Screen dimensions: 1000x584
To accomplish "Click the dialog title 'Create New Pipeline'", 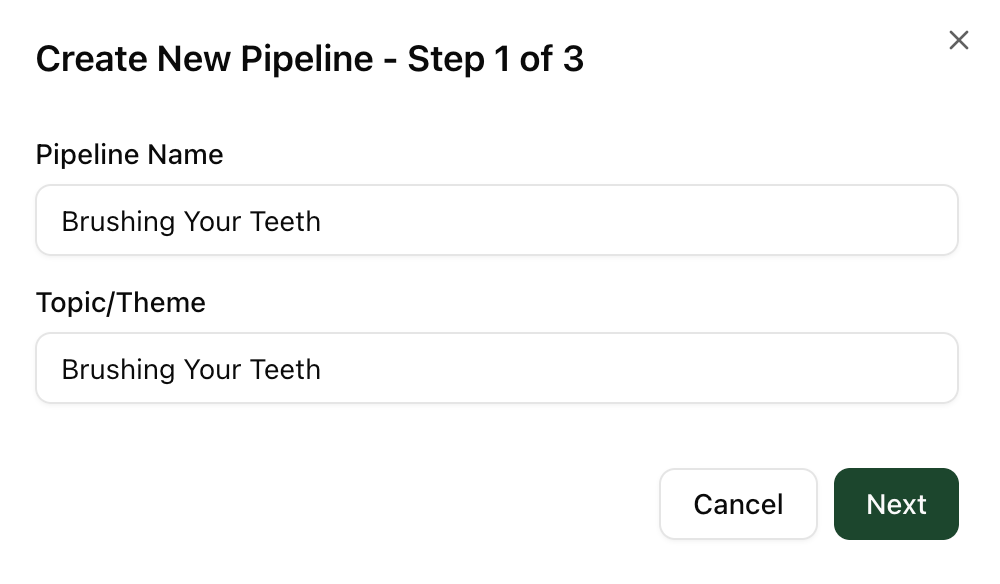I will coord(204,59).
